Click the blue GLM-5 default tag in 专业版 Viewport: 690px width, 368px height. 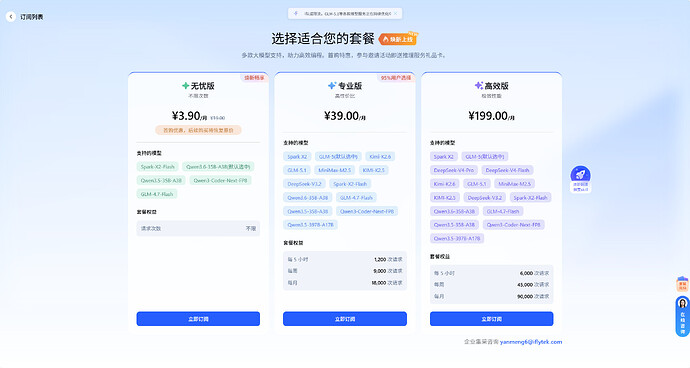[x=338, y=156]
